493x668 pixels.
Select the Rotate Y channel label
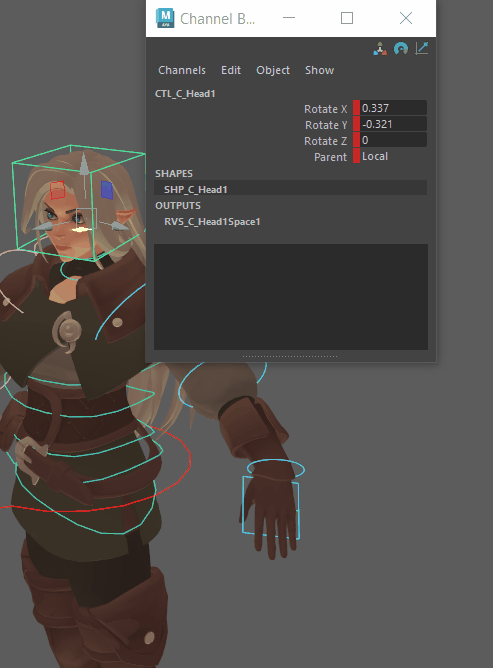tap(326, 125)
